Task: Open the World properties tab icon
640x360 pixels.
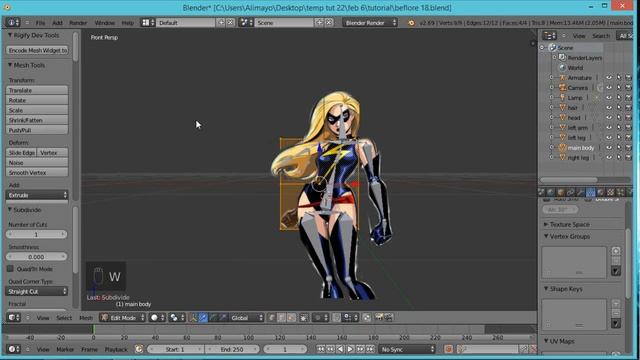Action: 551,192
